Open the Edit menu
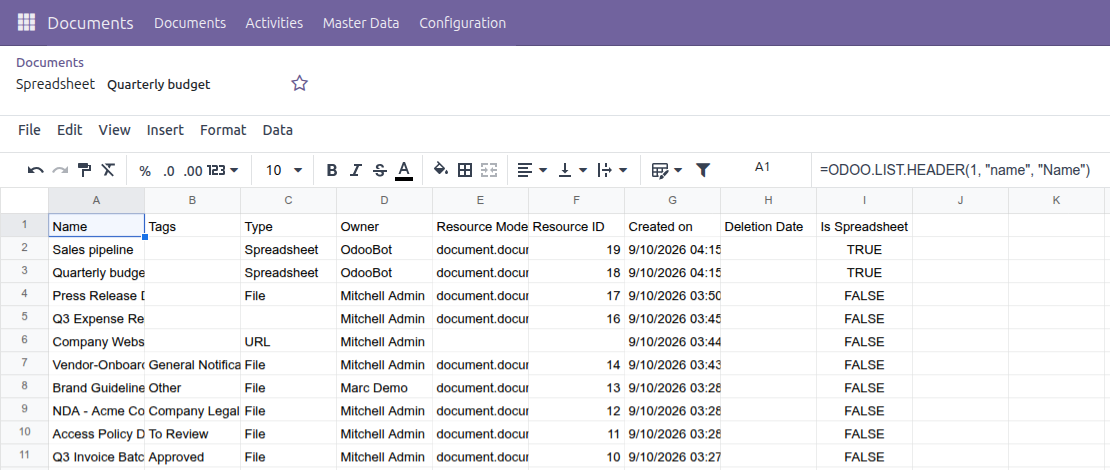Viewport: 1110px width, 470px height. click(69, 130)
